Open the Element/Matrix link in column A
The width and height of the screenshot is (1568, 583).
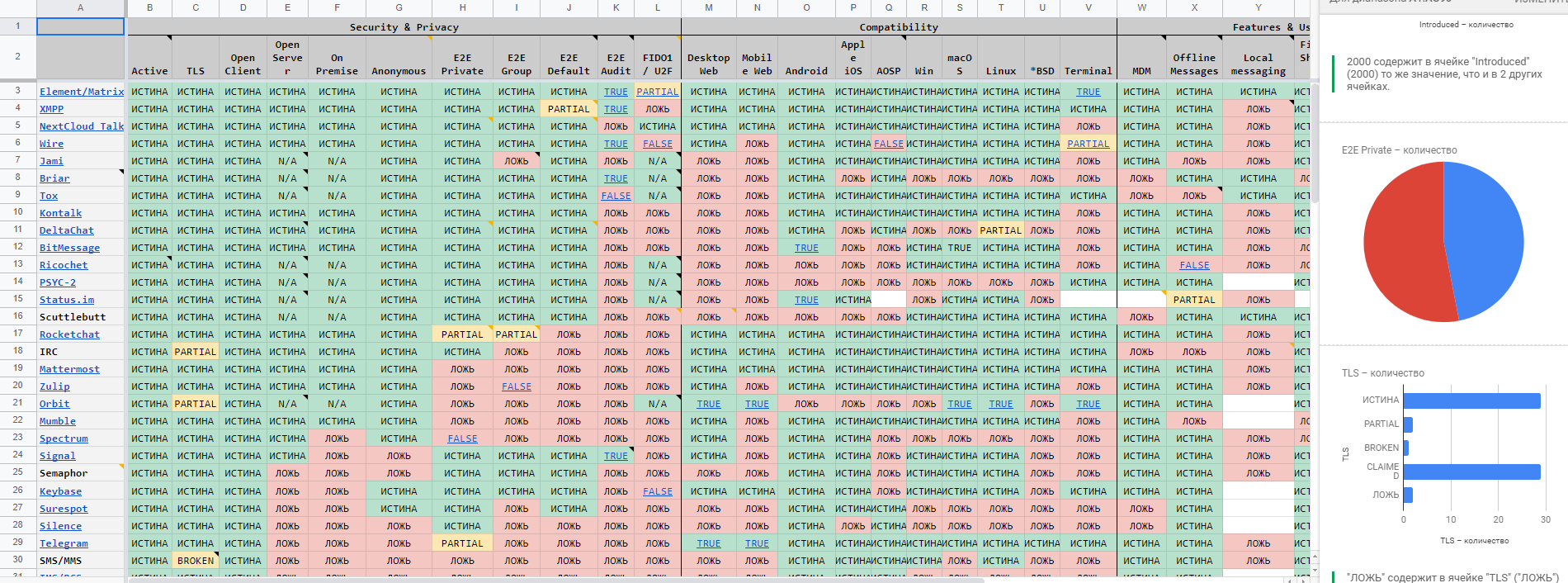point(82,92)
